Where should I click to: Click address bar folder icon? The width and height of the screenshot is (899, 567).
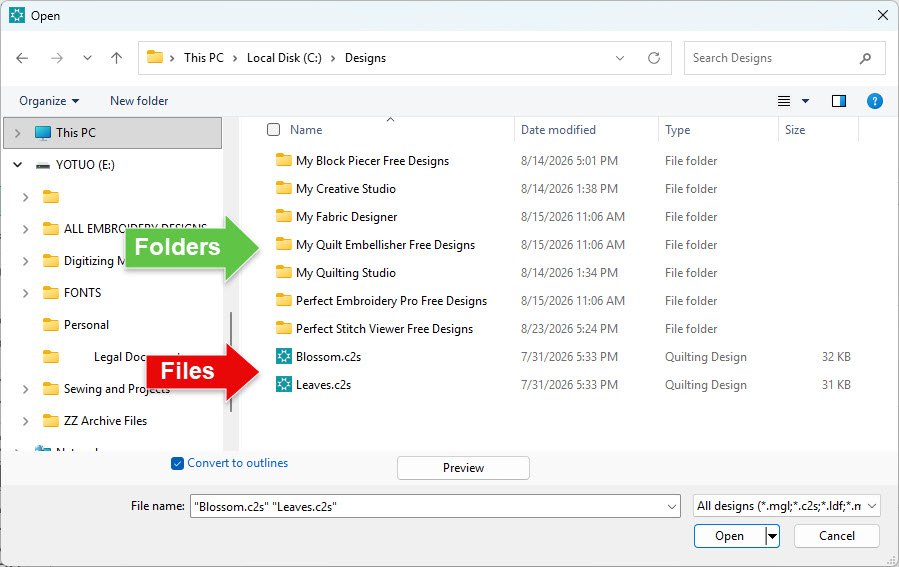[155, 57]
